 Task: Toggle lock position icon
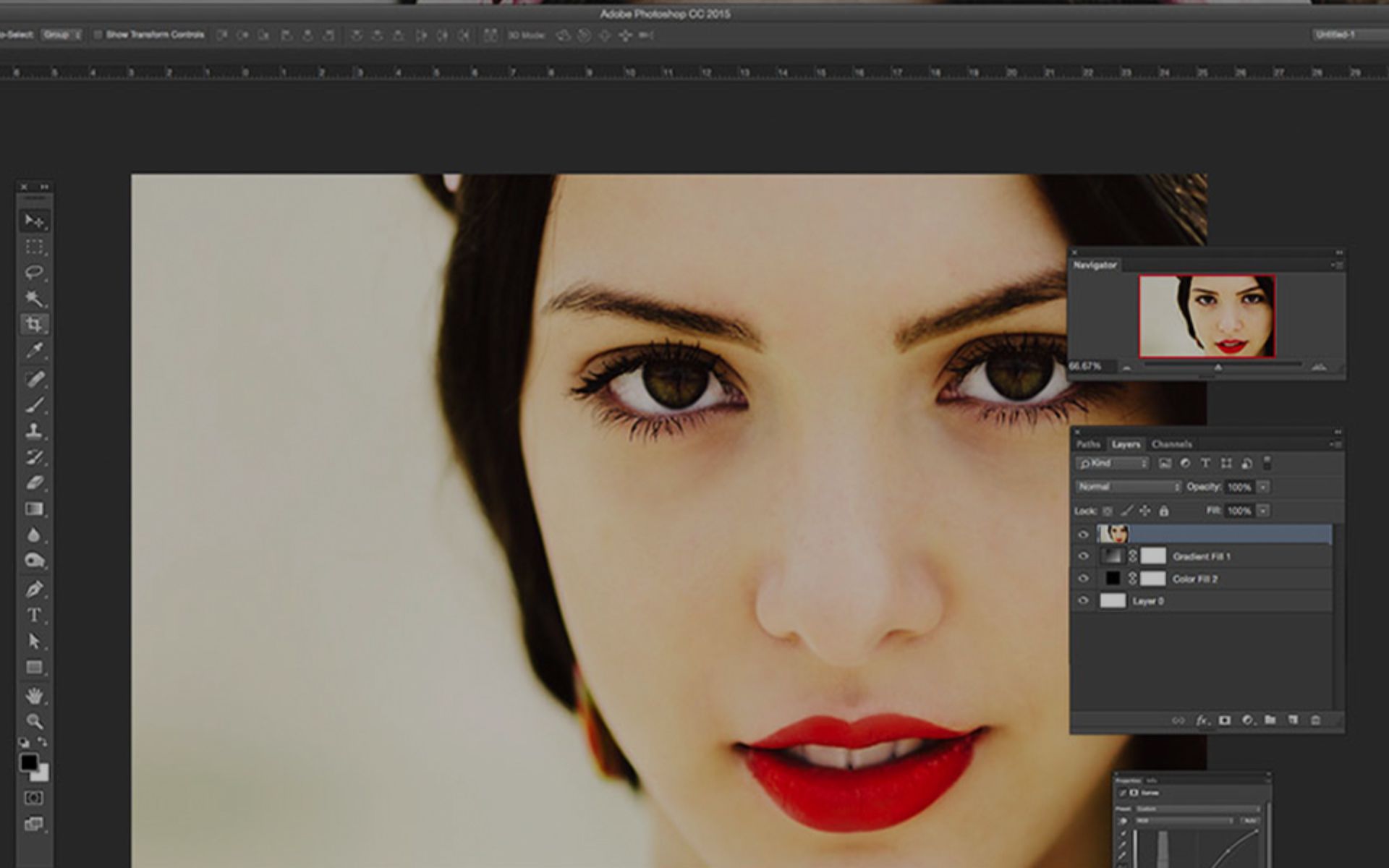coord(1145,511)
